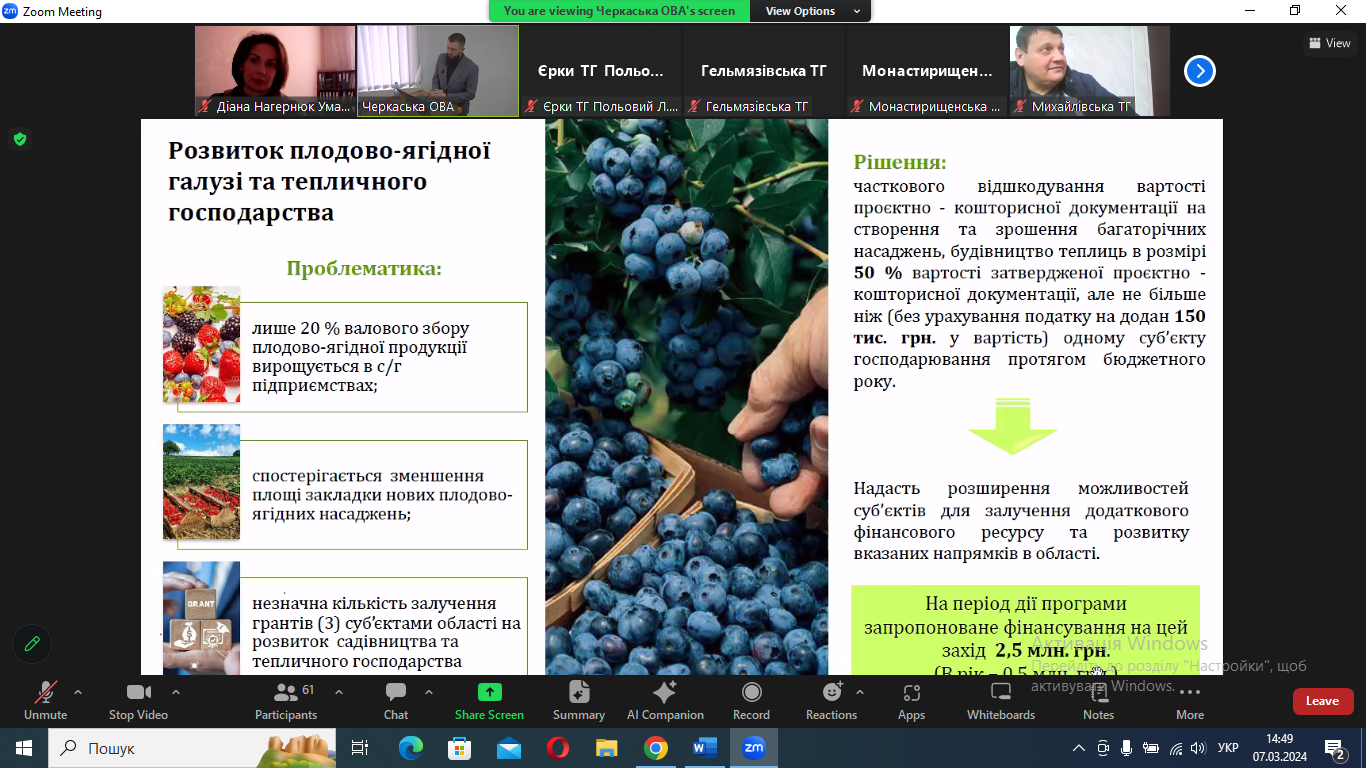Viewport: 1366px width, 768px height.
Task: Click the GRANT image in slide
Action: [x=202, y=617]
